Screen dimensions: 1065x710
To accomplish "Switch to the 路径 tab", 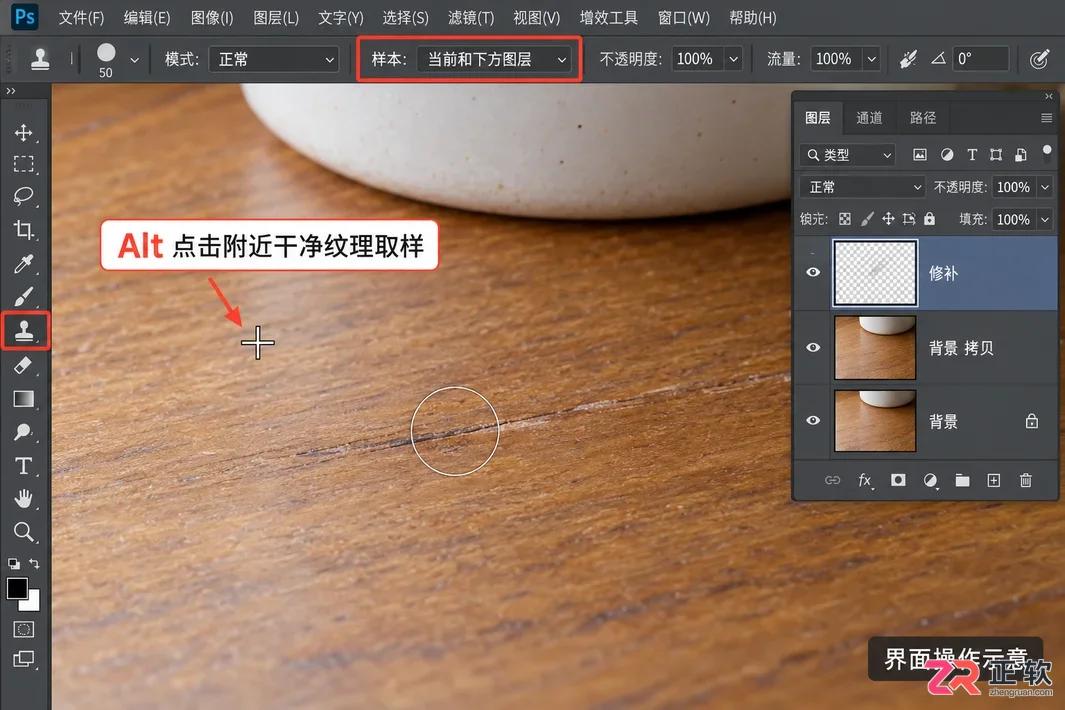I will (x=922, y=118).
